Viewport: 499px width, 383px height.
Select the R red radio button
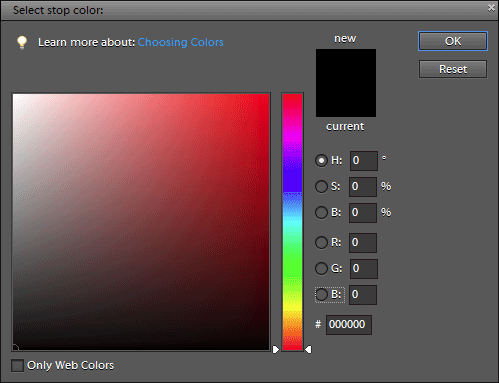click(321, 242)
